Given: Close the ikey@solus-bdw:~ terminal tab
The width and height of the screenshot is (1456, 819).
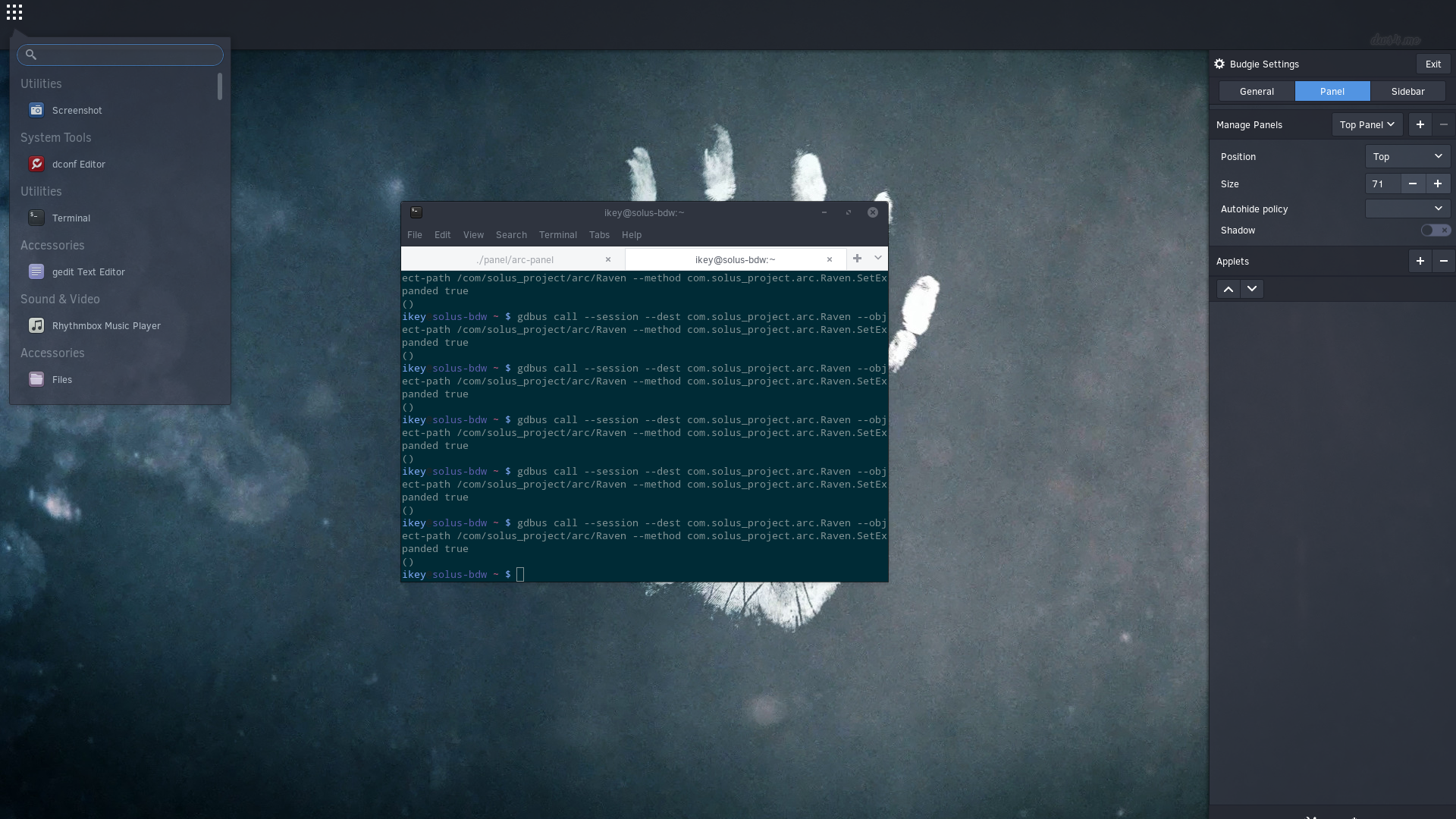Looking at the screenshot, I should (830, 259).
